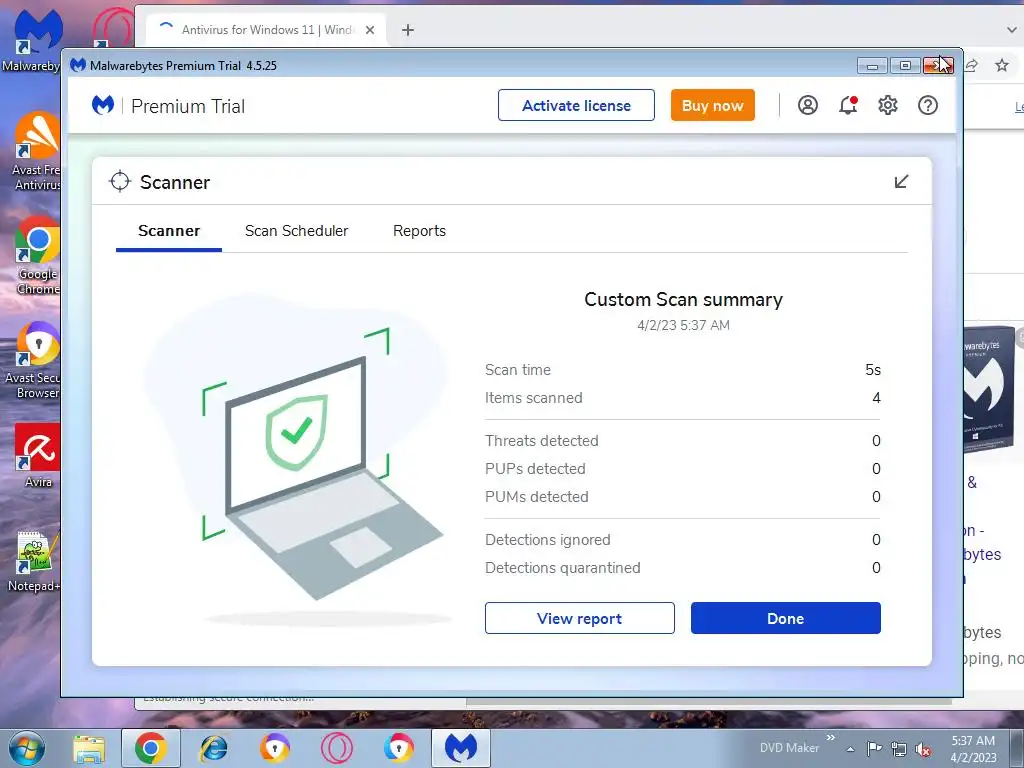
Task: Select the Antivirus for Windows 11 browser tab
Action: pos(264,30)
